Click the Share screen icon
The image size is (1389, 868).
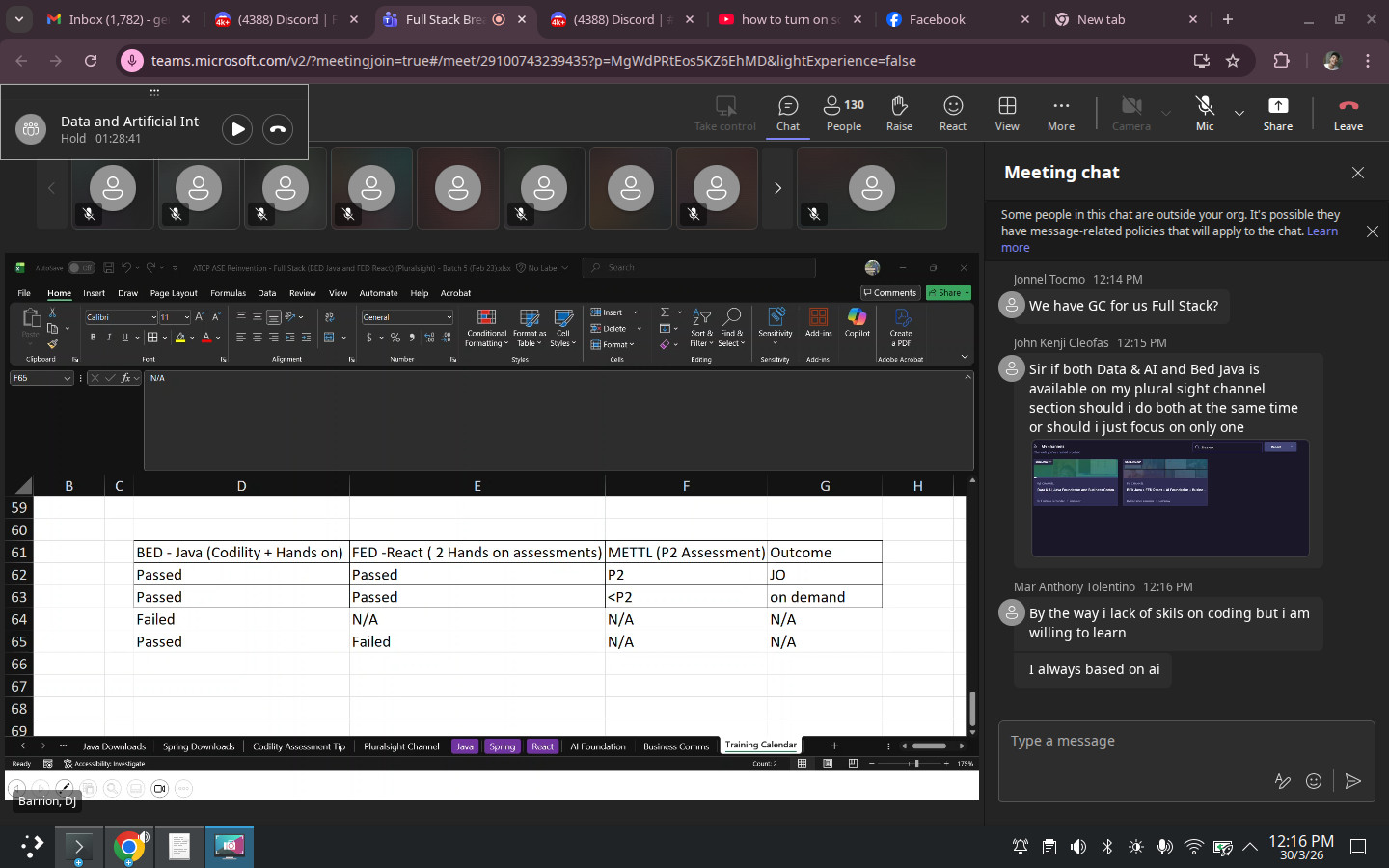coord(1278,114)
